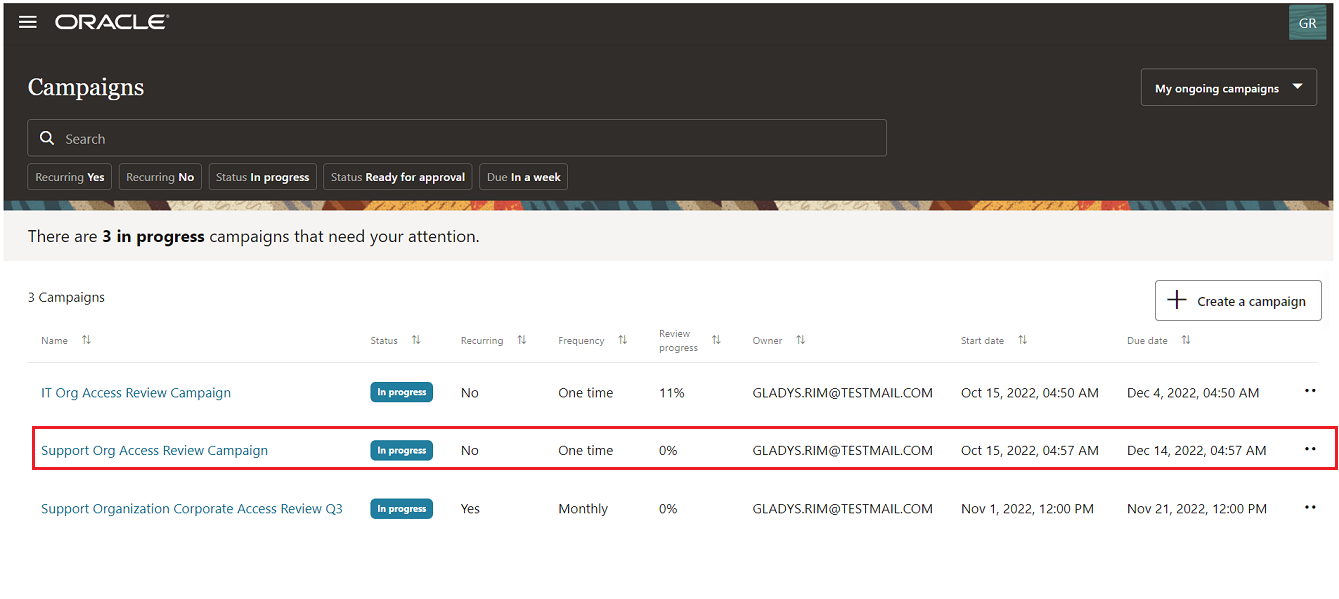Open actions menu for Support Org Access Review Campaign
The height and width of the screenshot is (599, 1339).
[1310, 450]
